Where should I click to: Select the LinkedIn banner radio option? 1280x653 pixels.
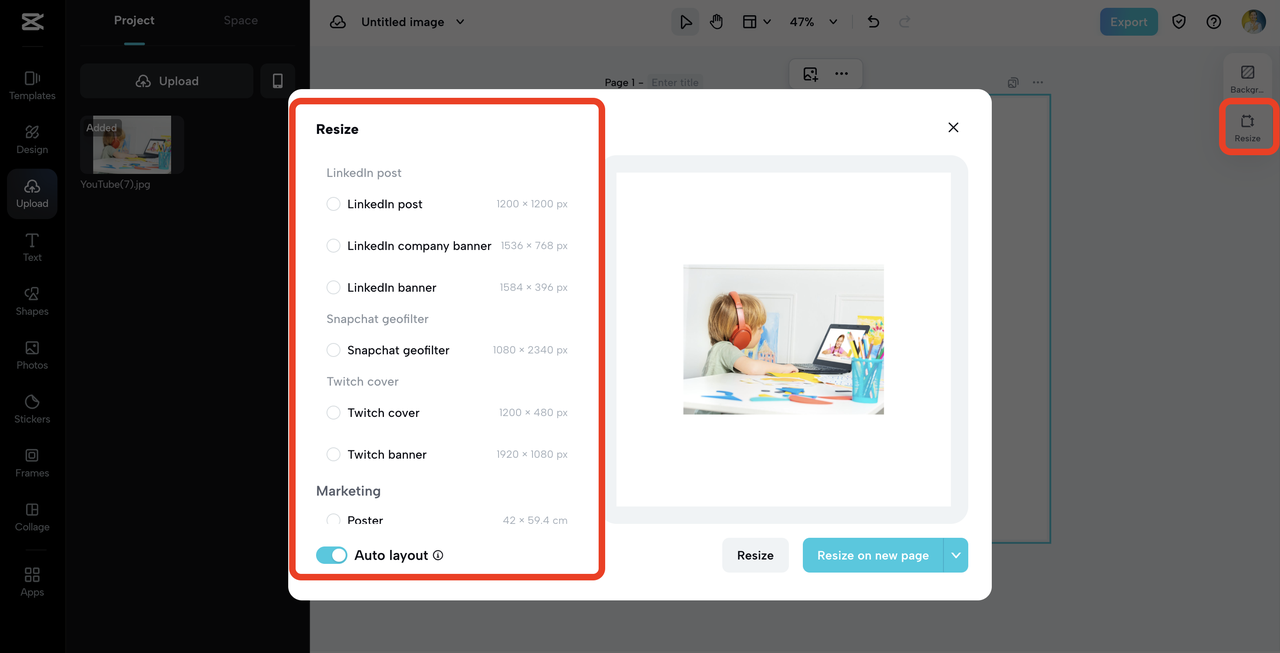point(334,287)
